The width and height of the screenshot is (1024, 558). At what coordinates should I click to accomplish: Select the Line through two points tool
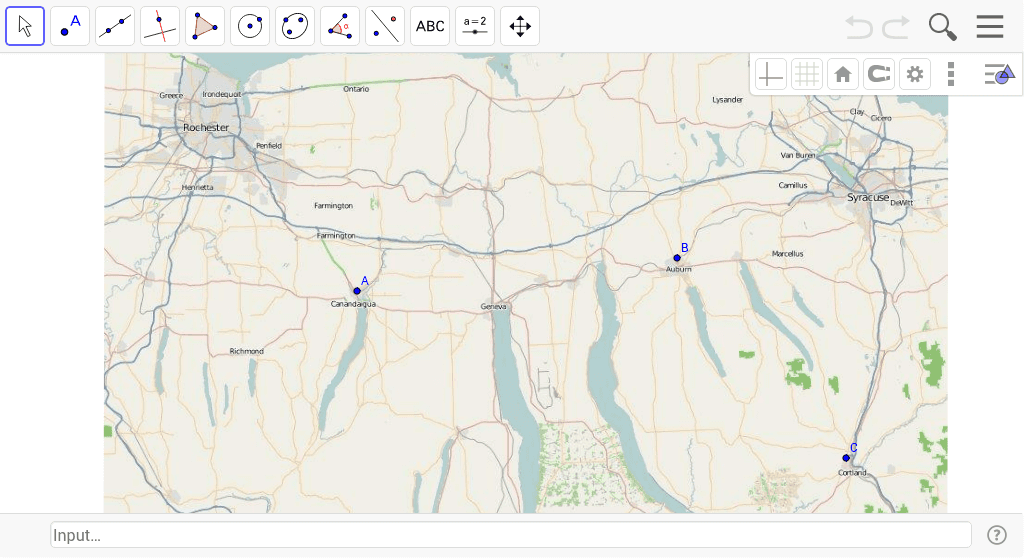coord(115,26)
